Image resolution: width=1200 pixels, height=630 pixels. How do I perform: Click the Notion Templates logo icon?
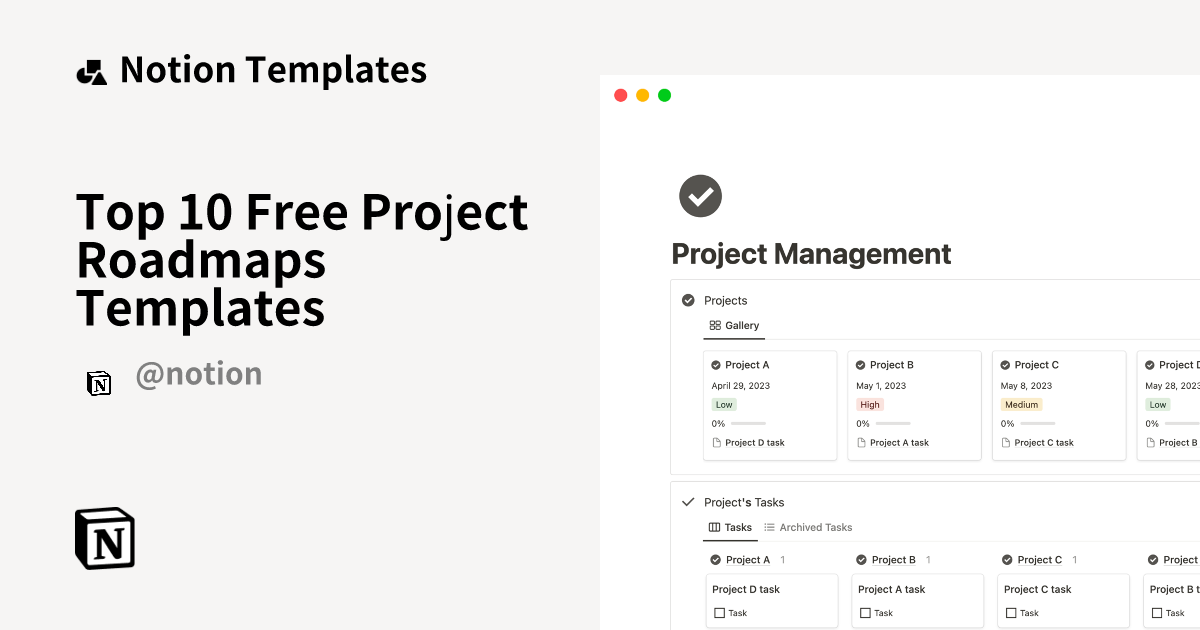coord(91,69)
